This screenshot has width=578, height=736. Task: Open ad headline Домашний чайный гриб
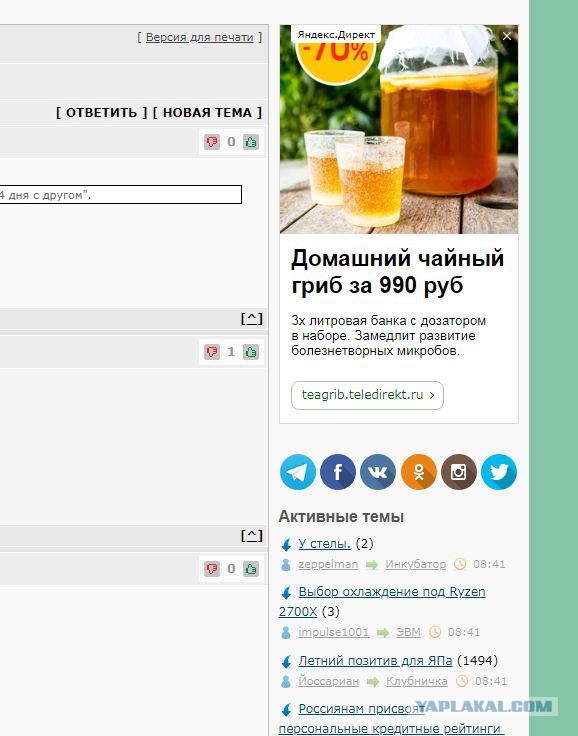coord(397,271)
